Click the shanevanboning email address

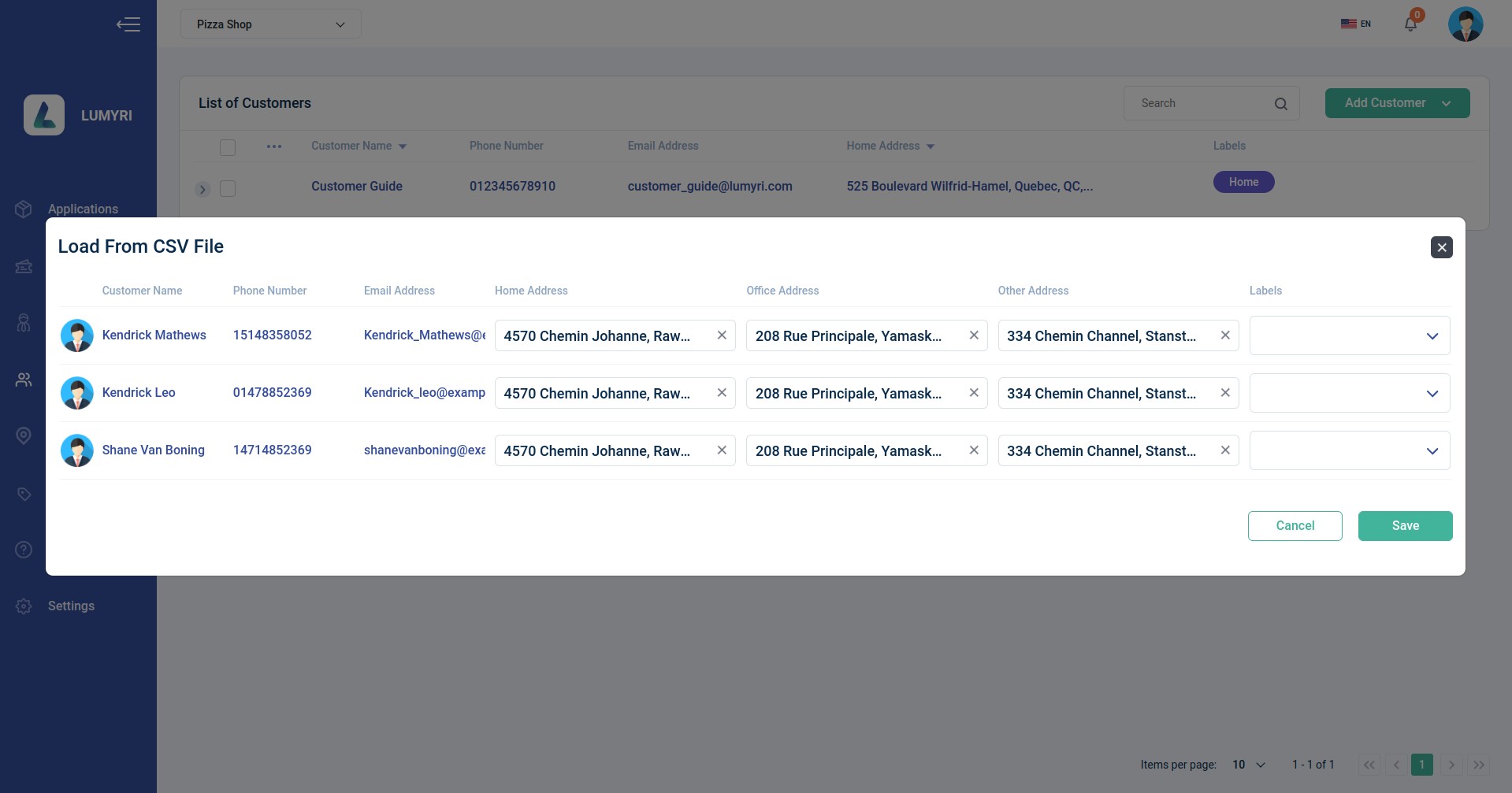point(425,450)
